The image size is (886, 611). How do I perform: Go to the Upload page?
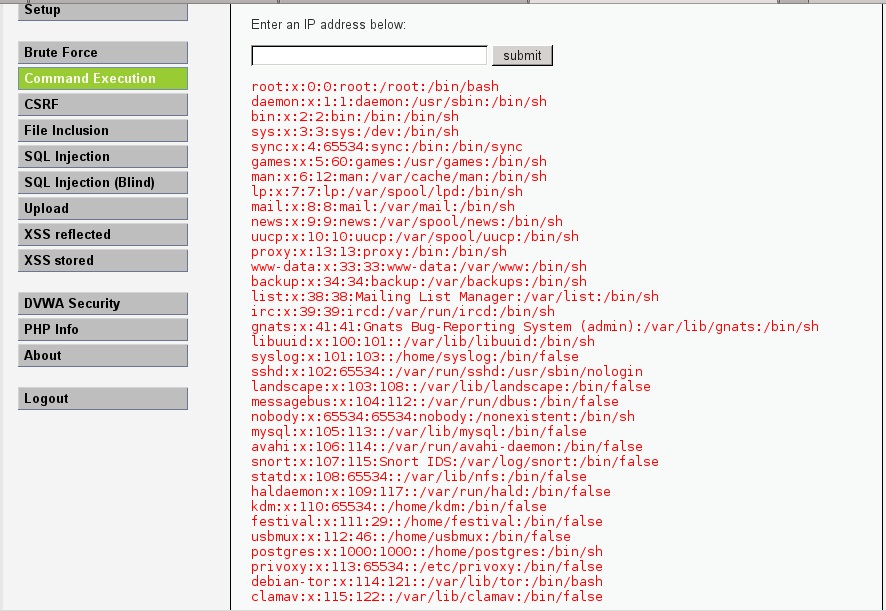click(102, 209)
